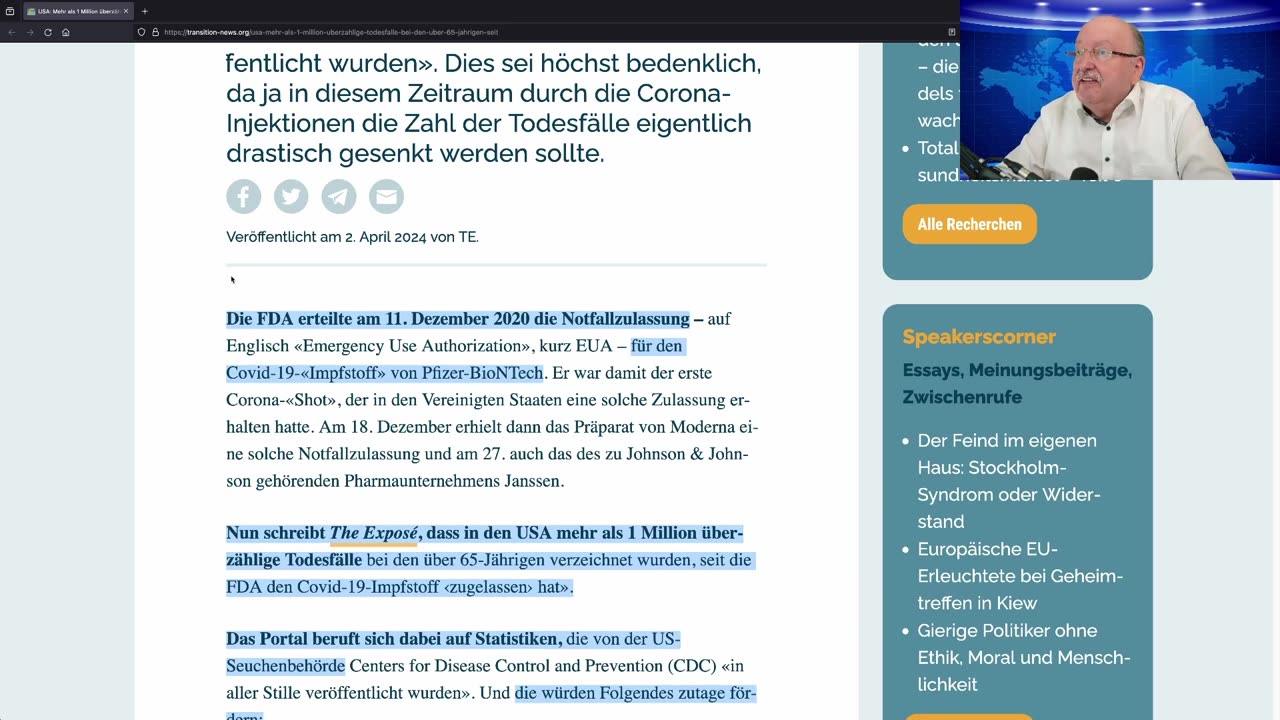Open the 'Speakerscorner' section heading
Screen dimensions: 1280x720
979,337
